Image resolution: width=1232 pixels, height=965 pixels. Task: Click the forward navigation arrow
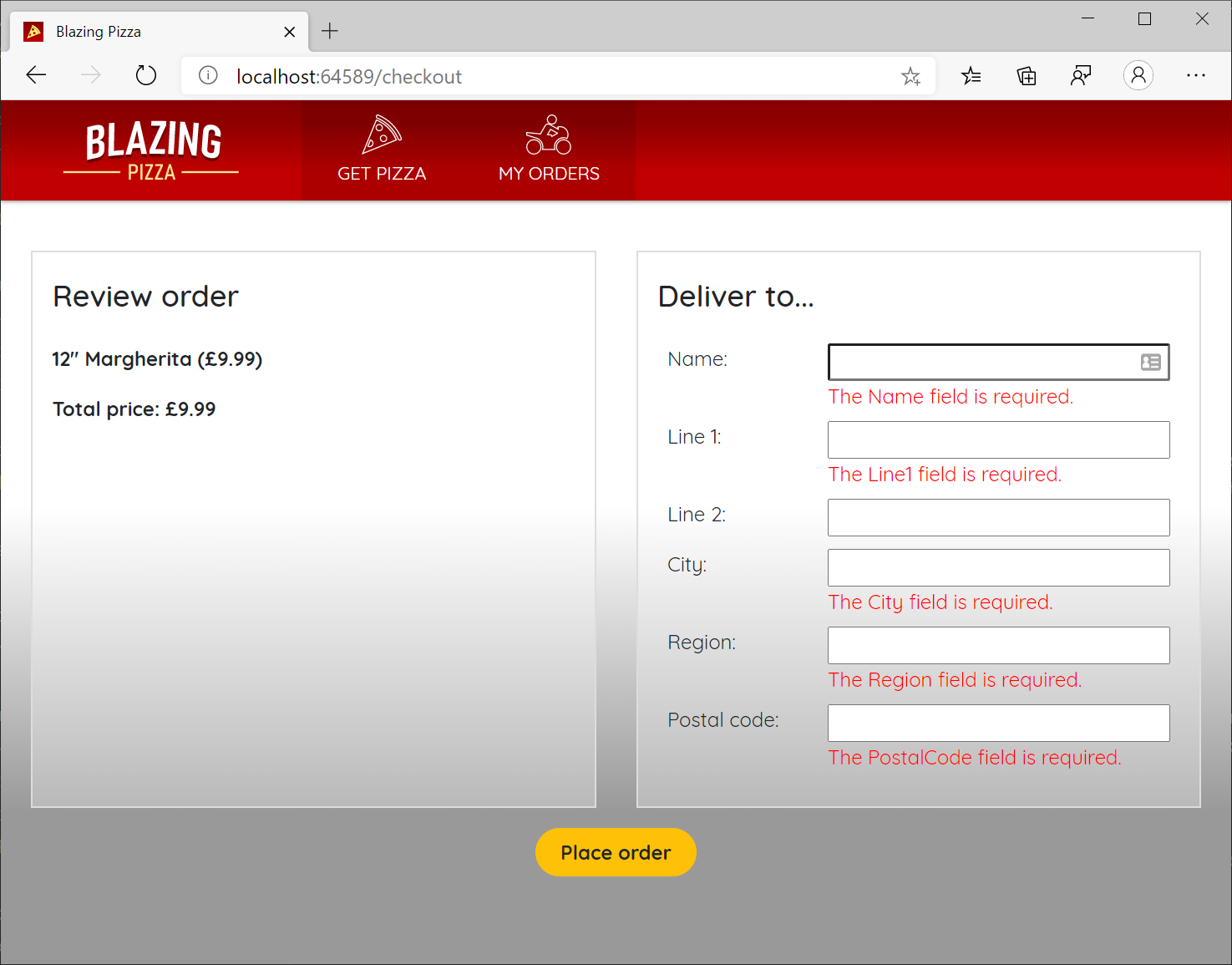point(91,76)
